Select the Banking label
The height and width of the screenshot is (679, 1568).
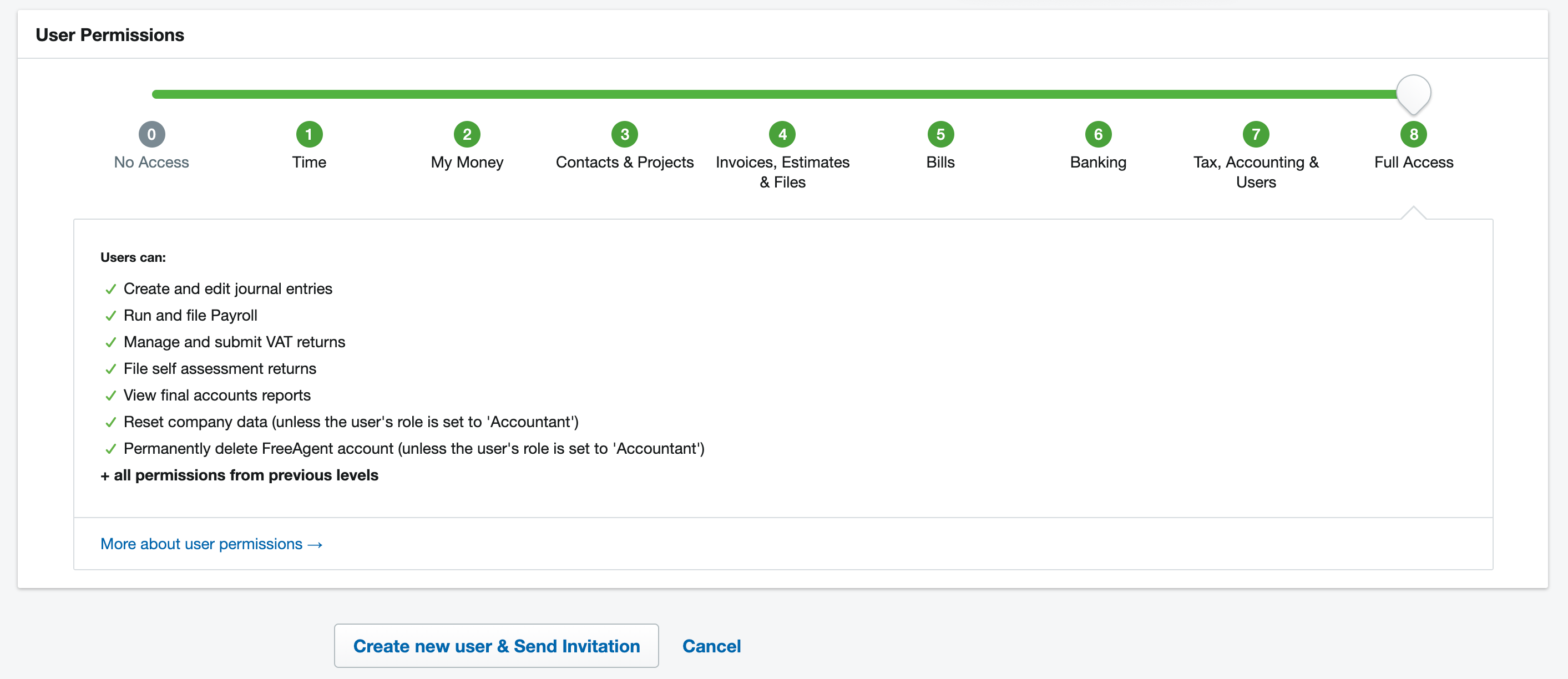(x=1097, y=162)
